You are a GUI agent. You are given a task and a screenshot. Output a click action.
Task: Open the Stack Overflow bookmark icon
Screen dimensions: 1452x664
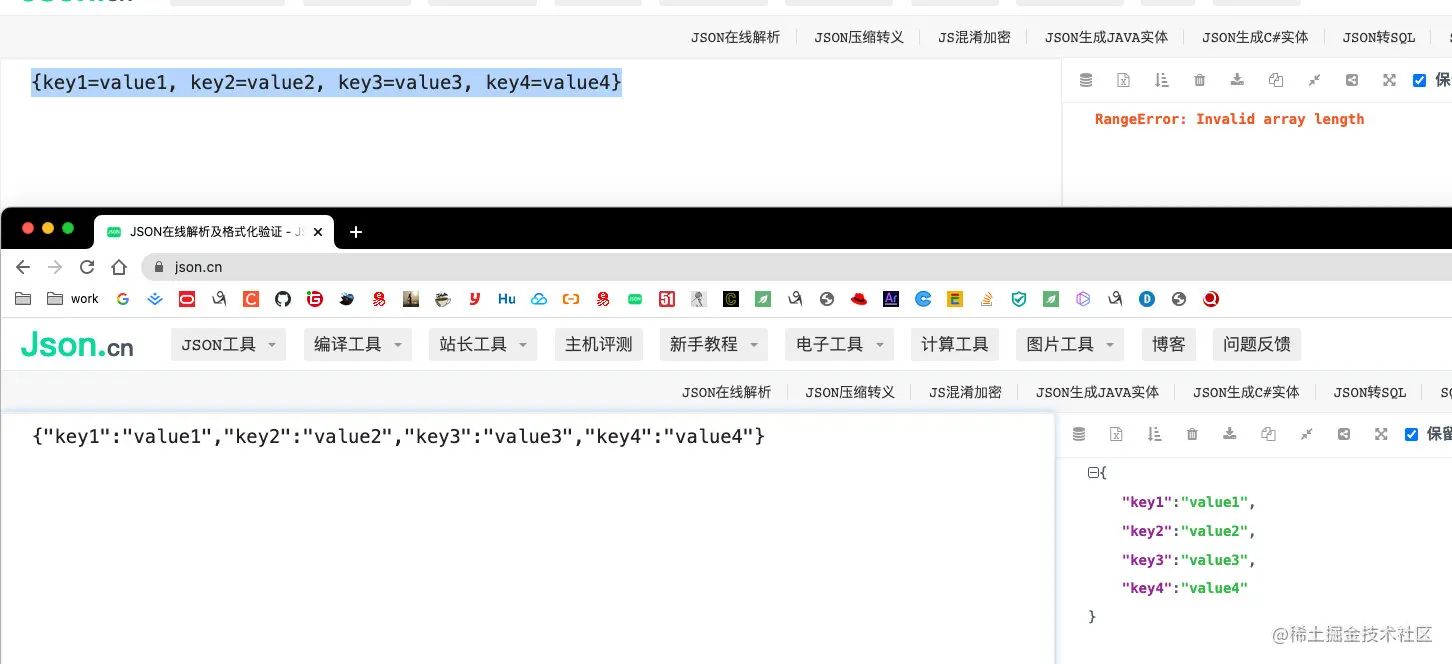(x=987, y=298)
